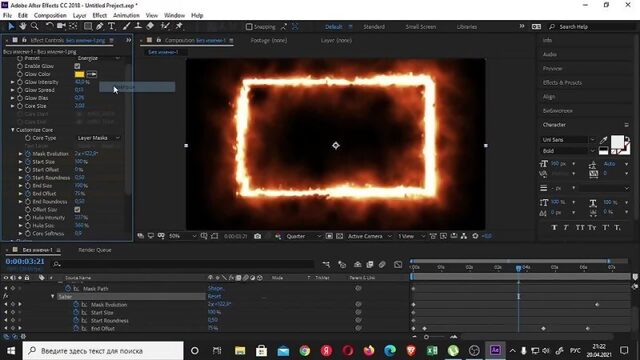
Task: Select the Zoom magnifier tool
Action: click(35, 26)
